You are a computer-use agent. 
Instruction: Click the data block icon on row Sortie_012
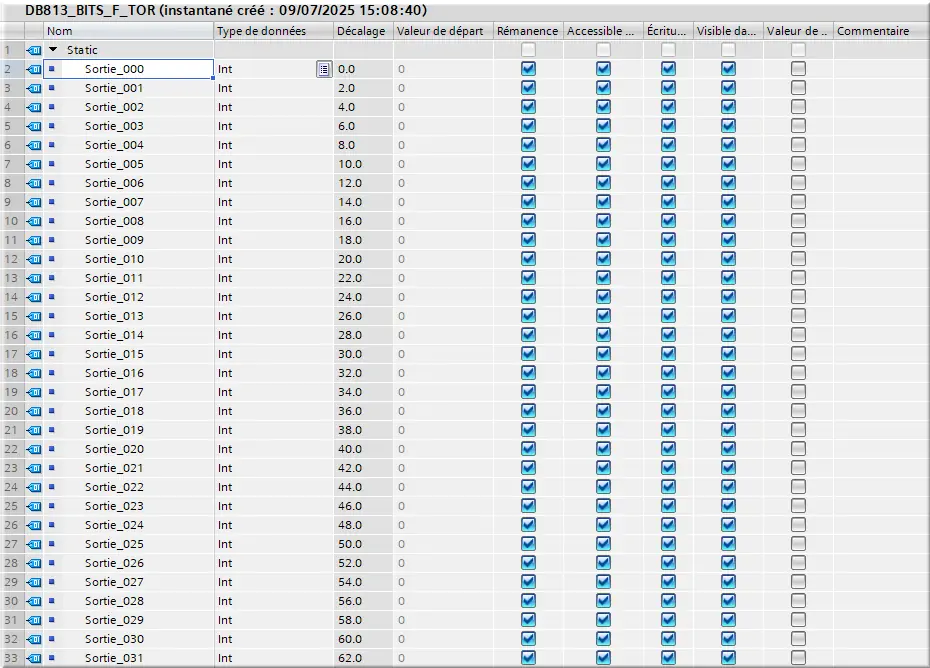click(34, 297)
